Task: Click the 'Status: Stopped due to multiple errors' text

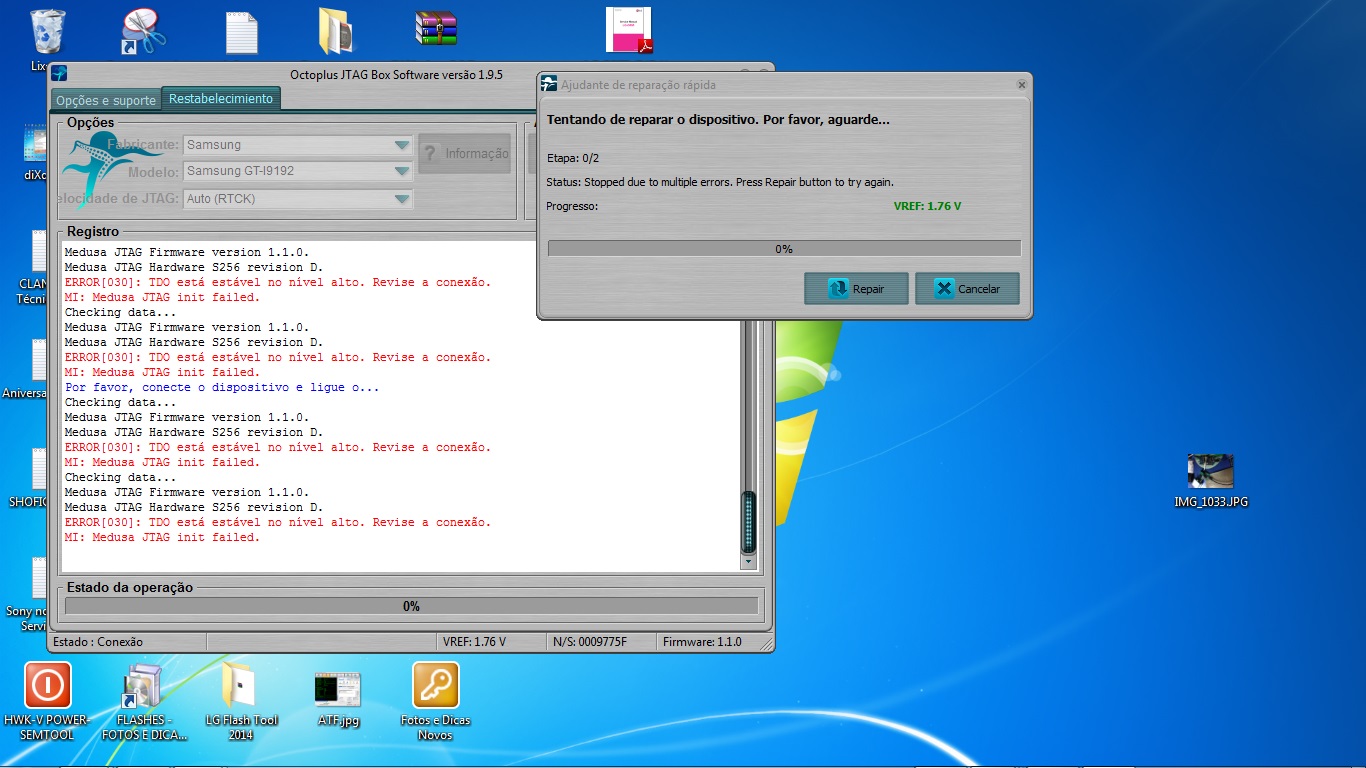Action: 720,182
